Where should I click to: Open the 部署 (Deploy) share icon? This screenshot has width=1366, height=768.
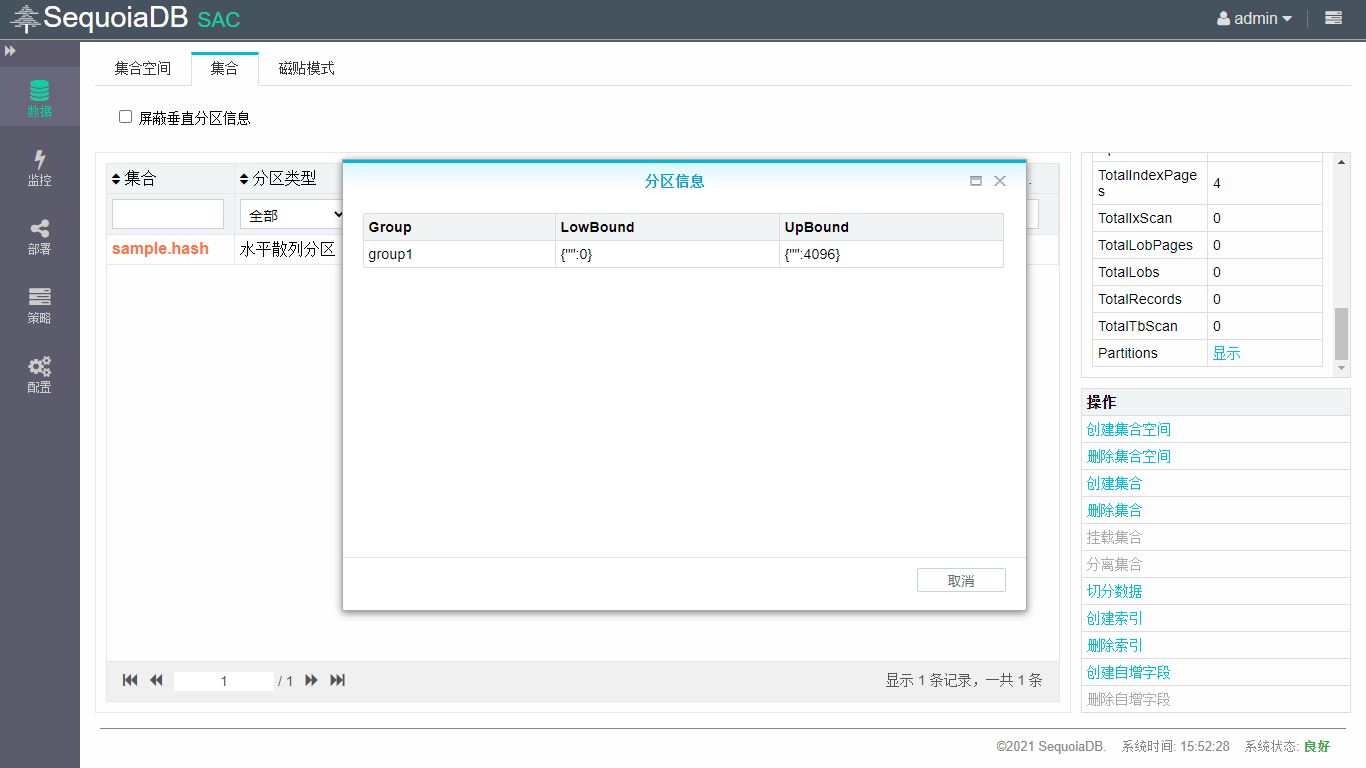[39, 236]
